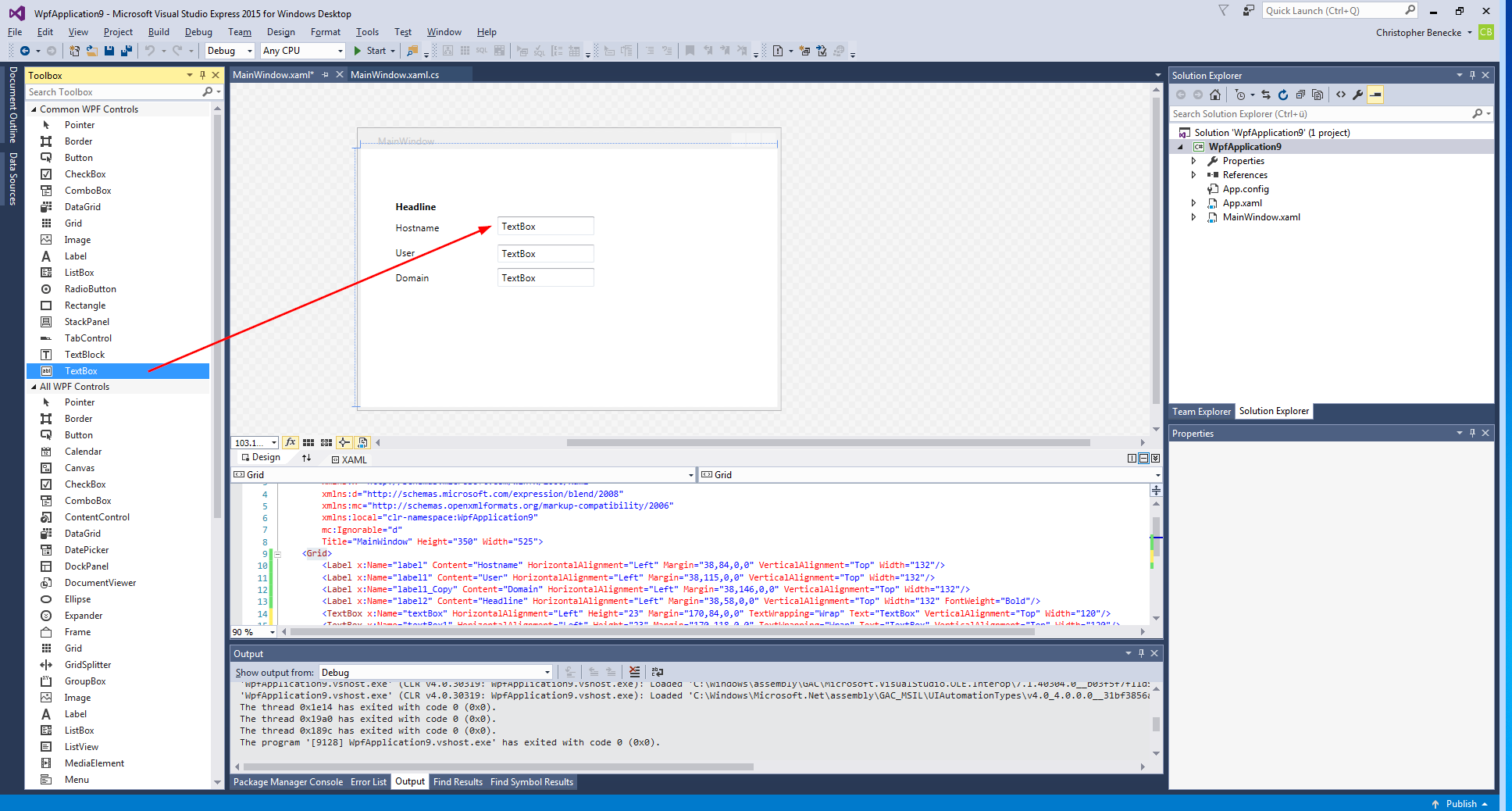Switch to the Team Explorer tab

click(1200, 411)
